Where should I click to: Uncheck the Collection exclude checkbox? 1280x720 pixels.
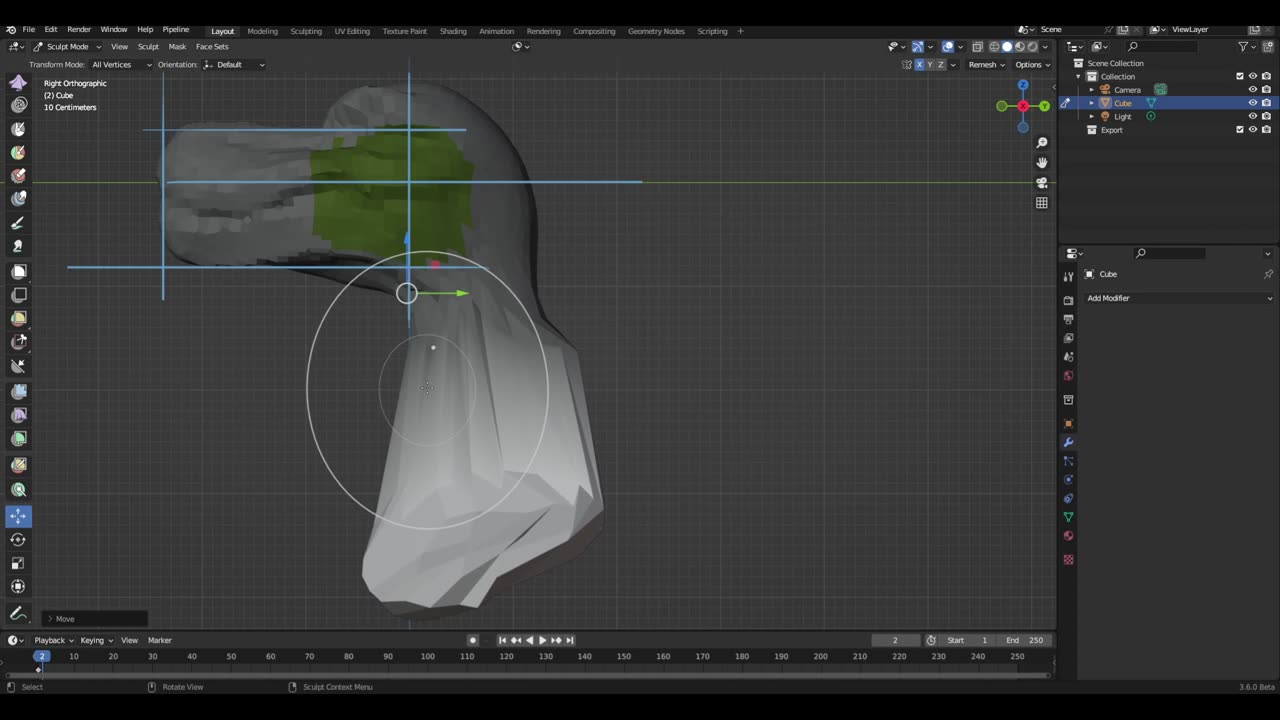[1240, 76]
